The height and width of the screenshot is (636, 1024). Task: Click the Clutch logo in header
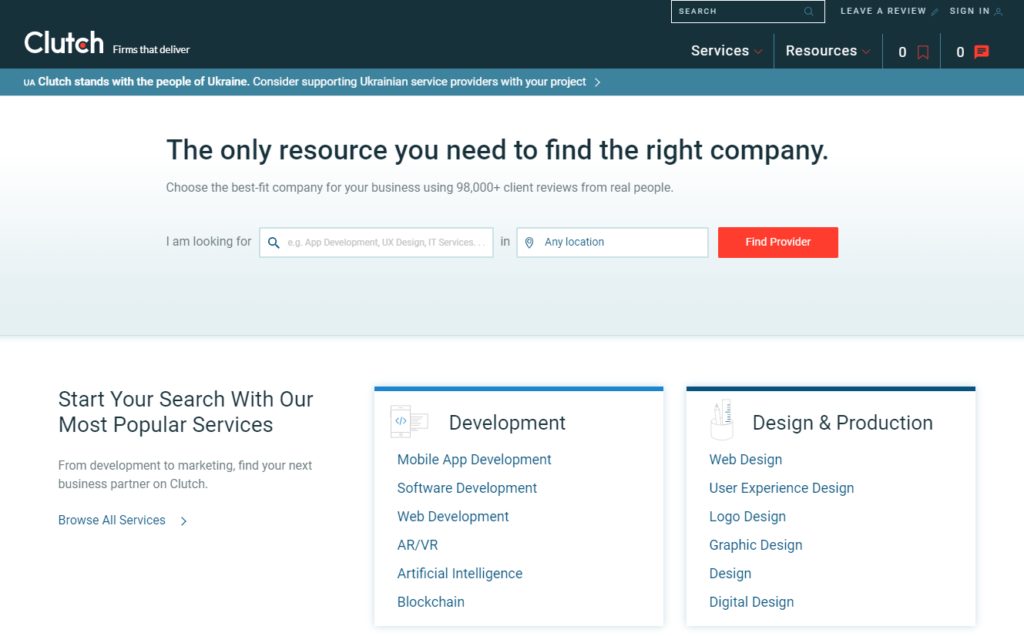click(x=64, y=43)
